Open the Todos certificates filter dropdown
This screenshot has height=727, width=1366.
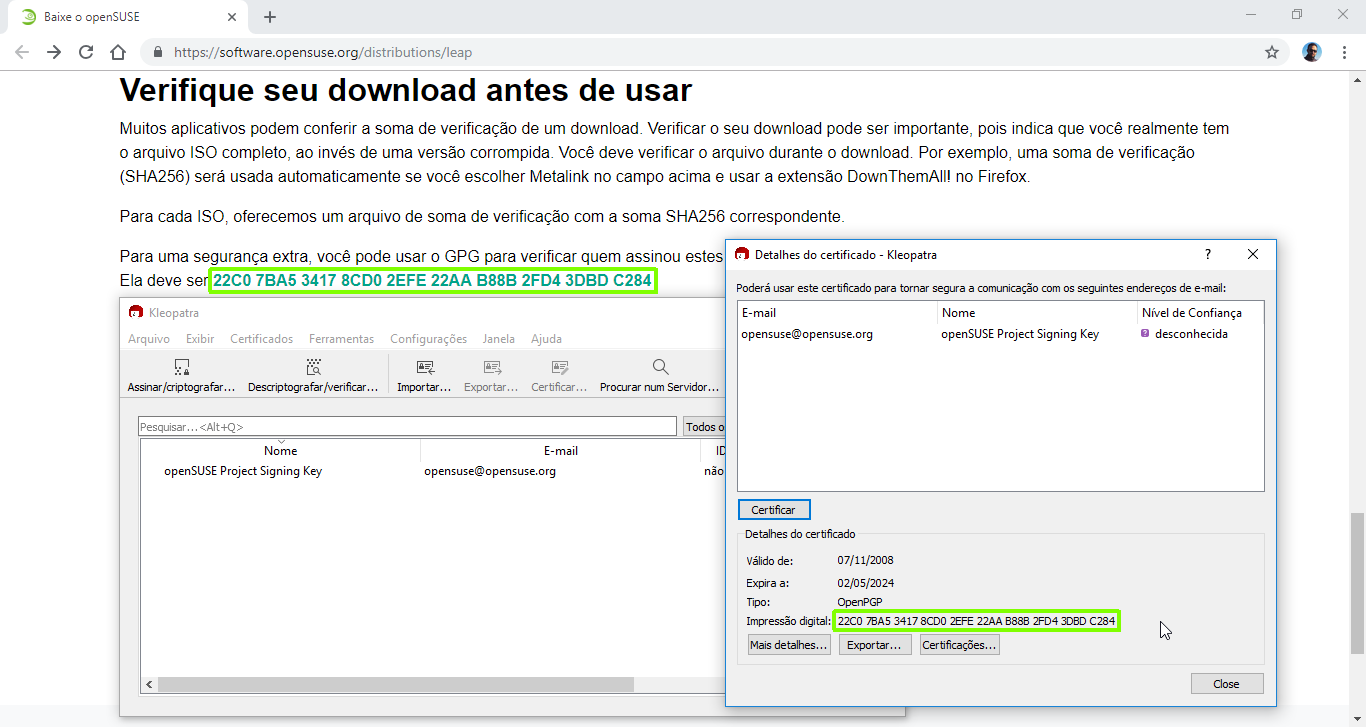point(704,427)
